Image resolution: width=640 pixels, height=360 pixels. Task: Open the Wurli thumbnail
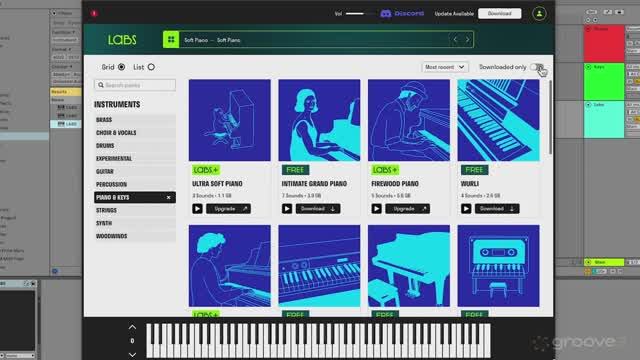coord(498,120)
